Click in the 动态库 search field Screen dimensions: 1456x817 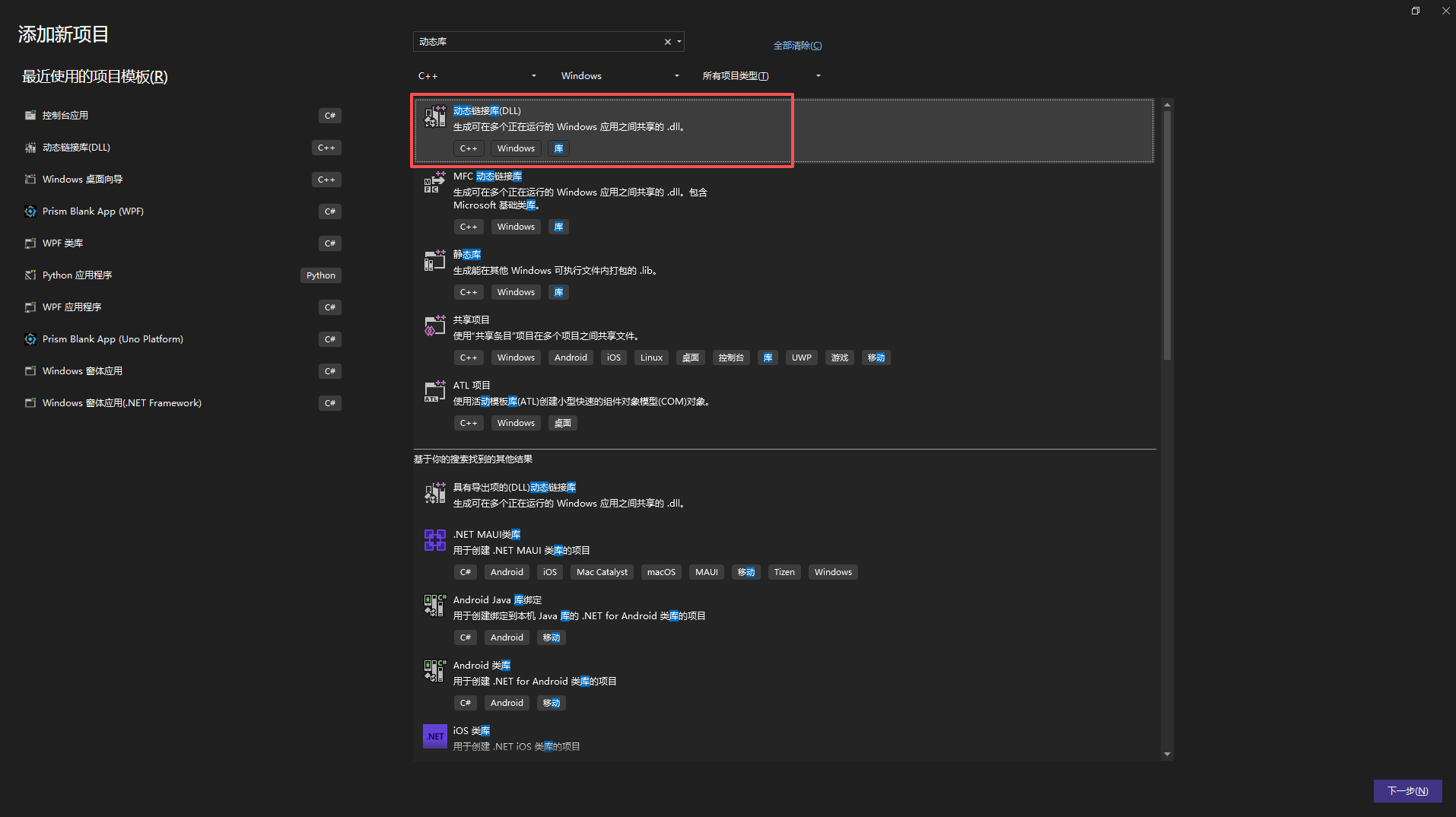pyautogui.click(x=536, y=42)
